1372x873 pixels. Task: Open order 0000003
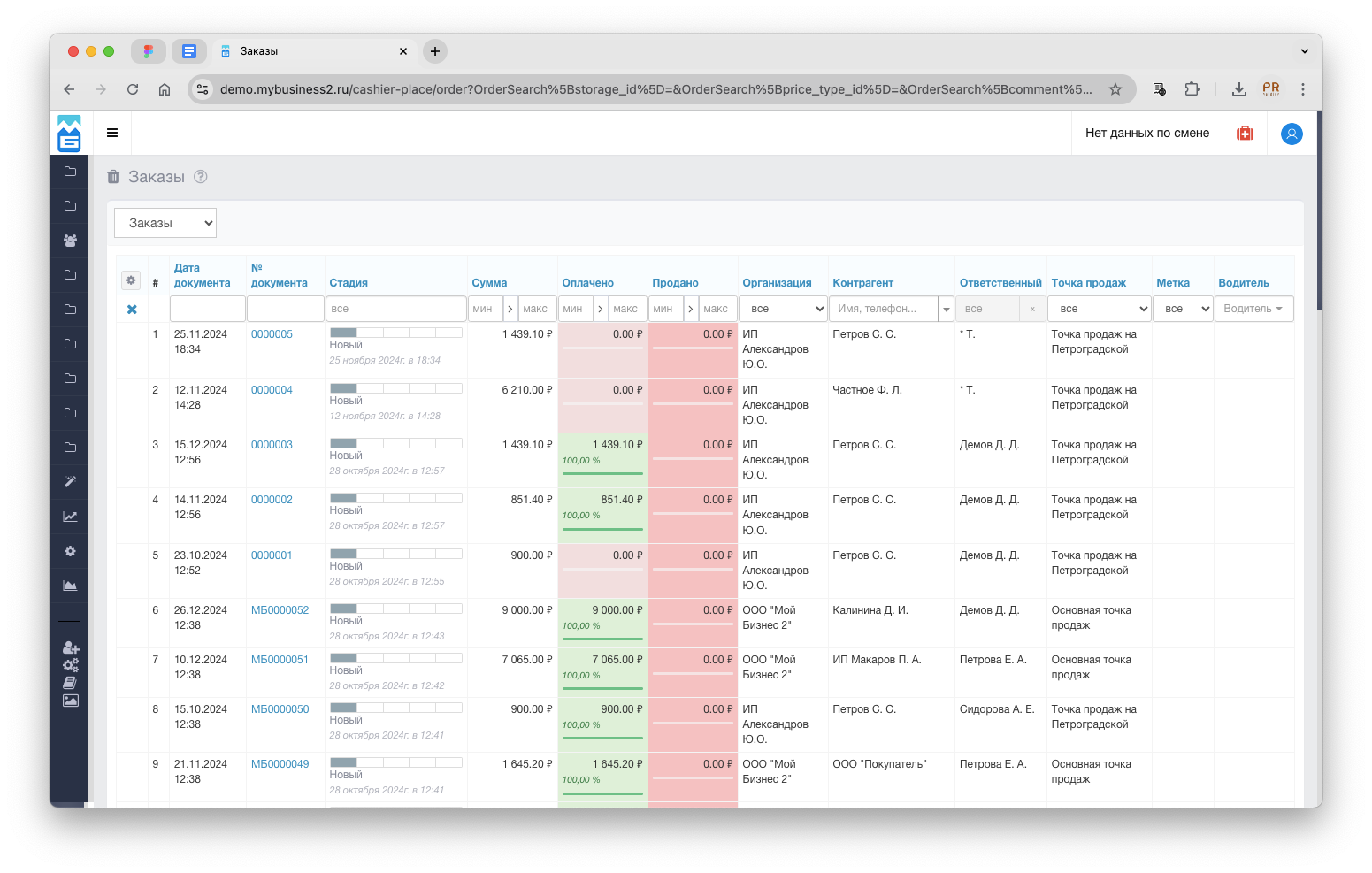272,445
